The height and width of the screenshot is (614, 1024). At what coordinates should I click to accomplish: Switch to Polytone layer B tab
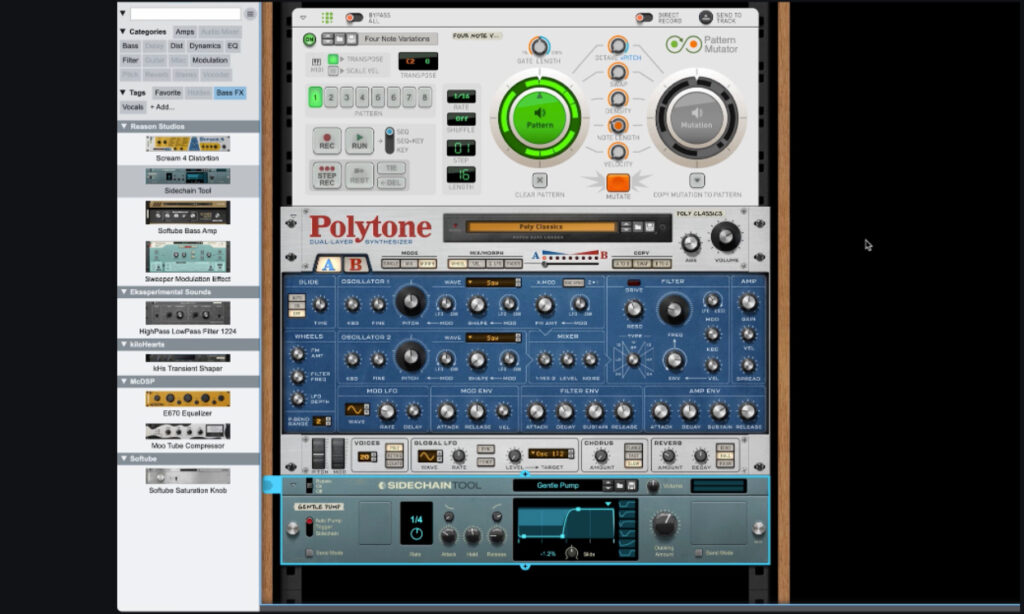pyautogui.click(x=355, y=264)
